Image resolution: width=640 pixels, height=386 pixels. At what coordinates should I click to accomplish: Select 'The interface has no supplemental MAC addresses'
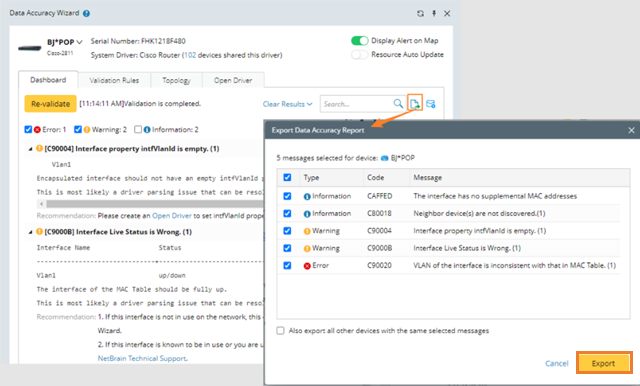pos(495,196)
